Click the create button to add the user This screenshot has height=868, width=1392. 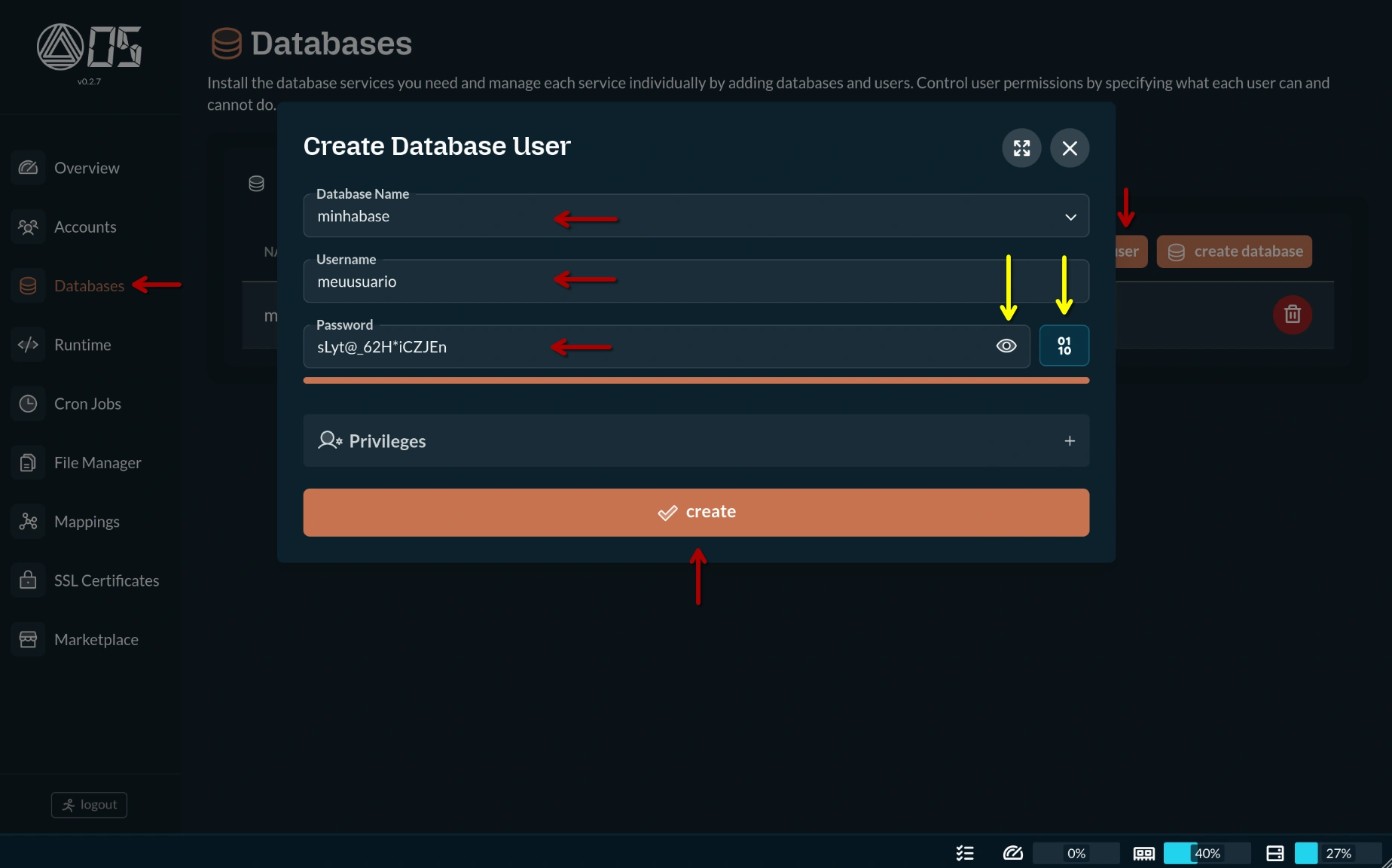pyautogui.click(x=695, y=512)
